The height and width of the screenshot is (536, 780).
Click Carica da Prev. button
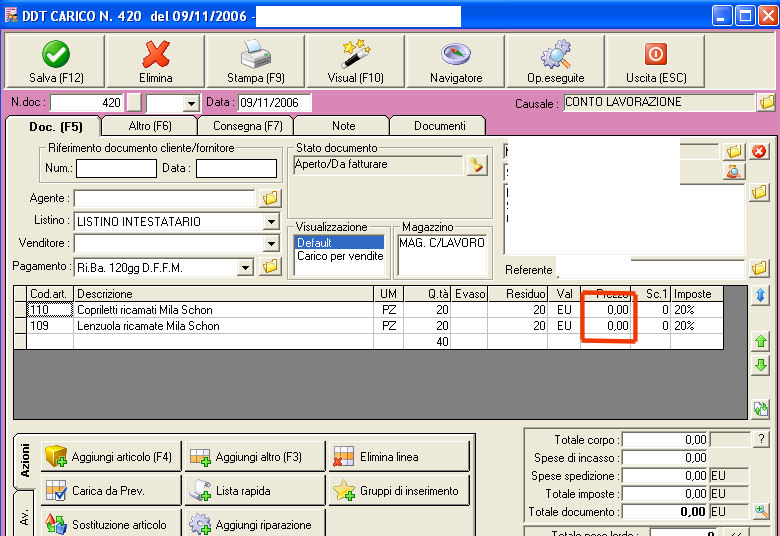pyautogui.click(x=111, y=491)
